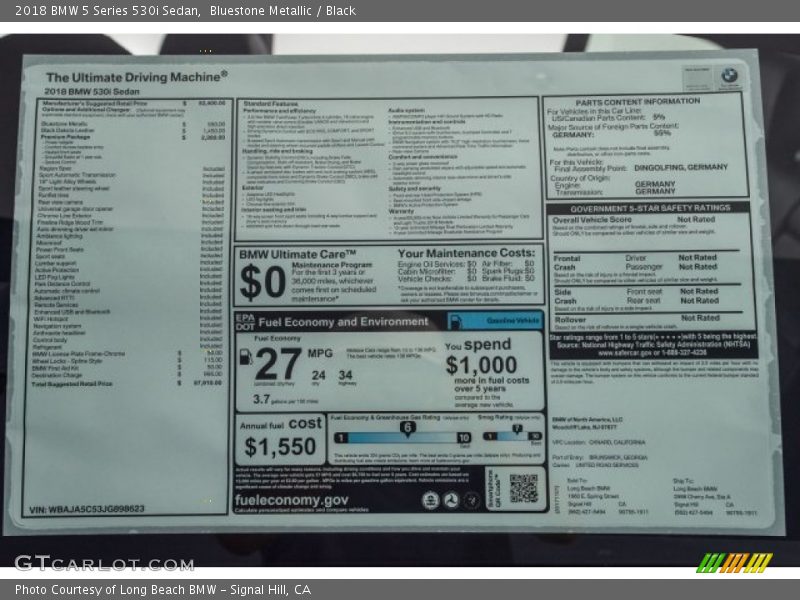Click the 'Black Dakota Leather' line item
This screenshot has width=800, height=600.
pos(133,131)
